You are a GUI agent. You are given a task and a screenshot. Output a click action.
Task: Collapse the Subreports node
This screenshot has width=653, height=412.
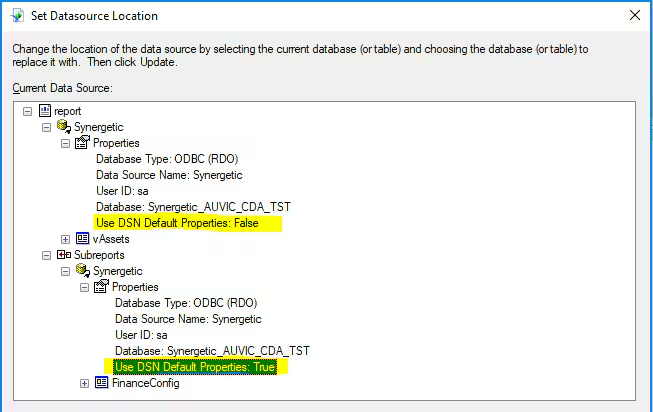[x=46, y=255]
